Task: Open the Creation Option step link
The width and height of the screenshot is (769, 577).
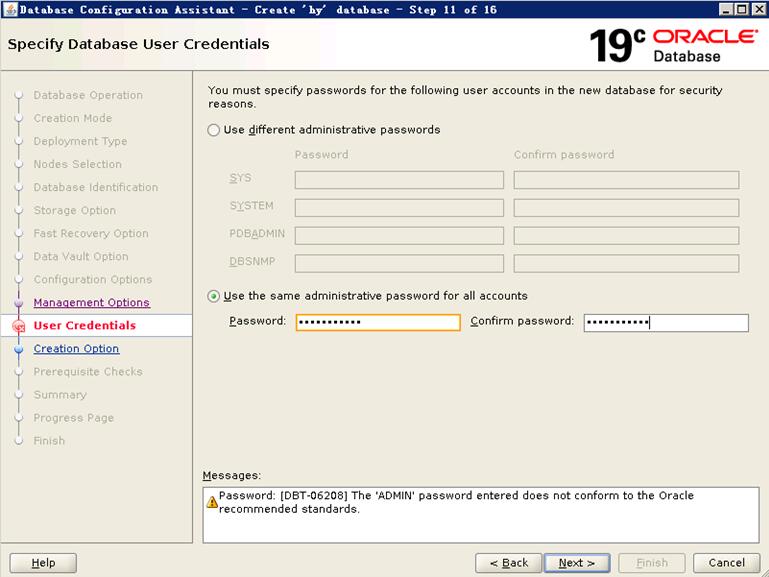Action: point(77,349)
